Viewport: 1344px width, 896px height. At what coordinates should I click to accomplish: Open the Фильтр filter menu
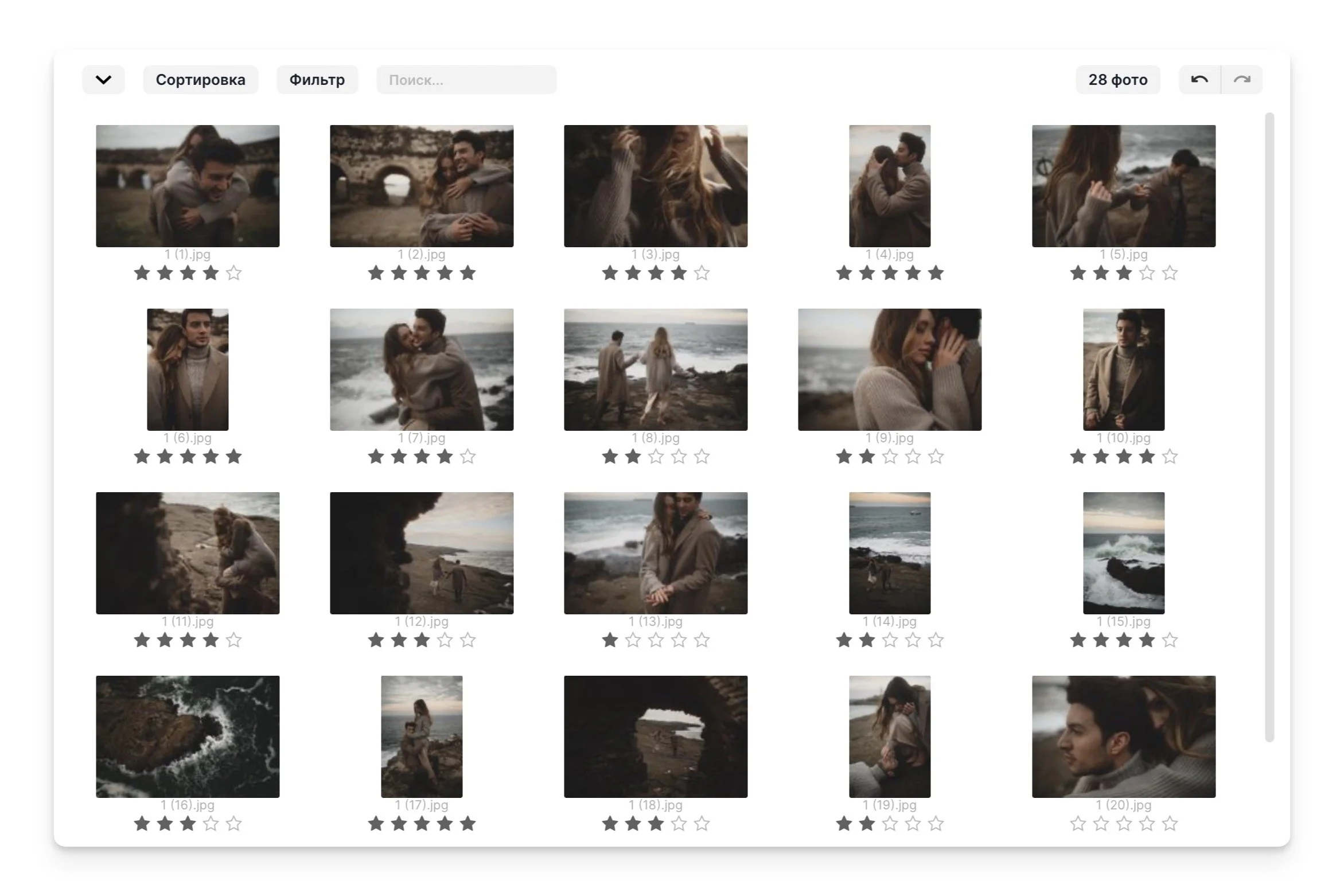(x=317, y=80)
